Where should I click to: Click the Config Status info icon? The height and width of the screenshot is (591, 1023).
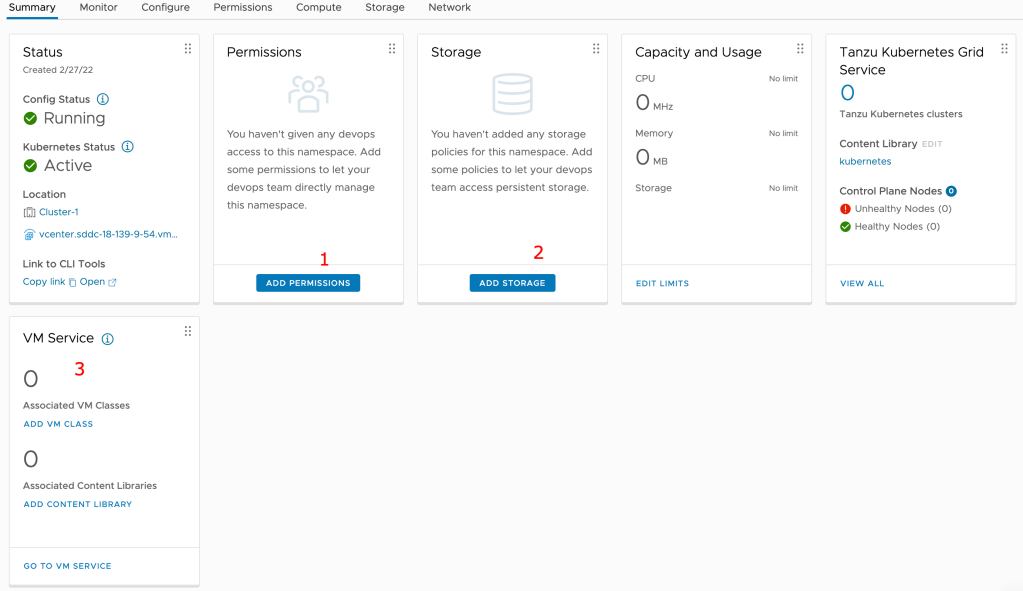click(x=103, y=100)
